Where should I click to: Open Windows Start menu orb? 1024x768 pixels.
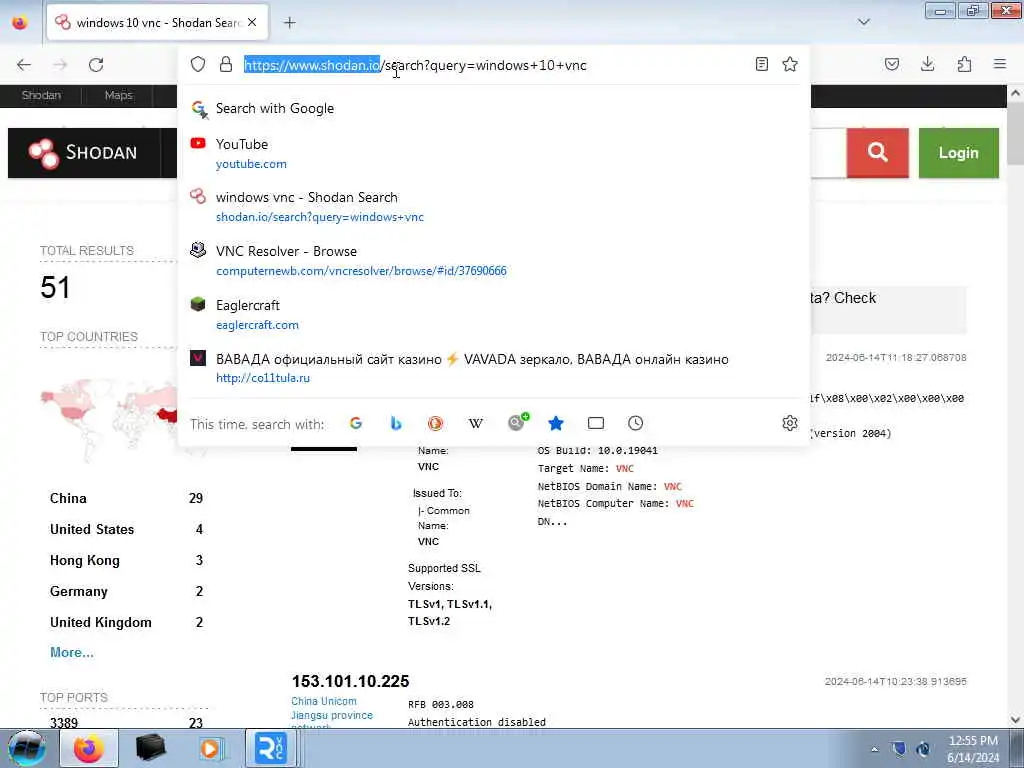click(x=27, y=748)
